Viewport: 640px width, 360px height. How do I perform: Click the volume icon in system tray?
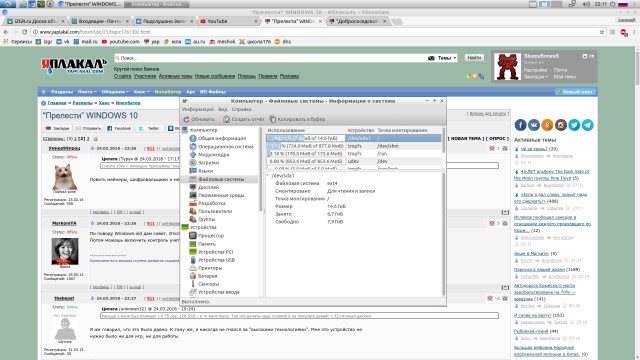pyautogui.click(x=587, y=4)
